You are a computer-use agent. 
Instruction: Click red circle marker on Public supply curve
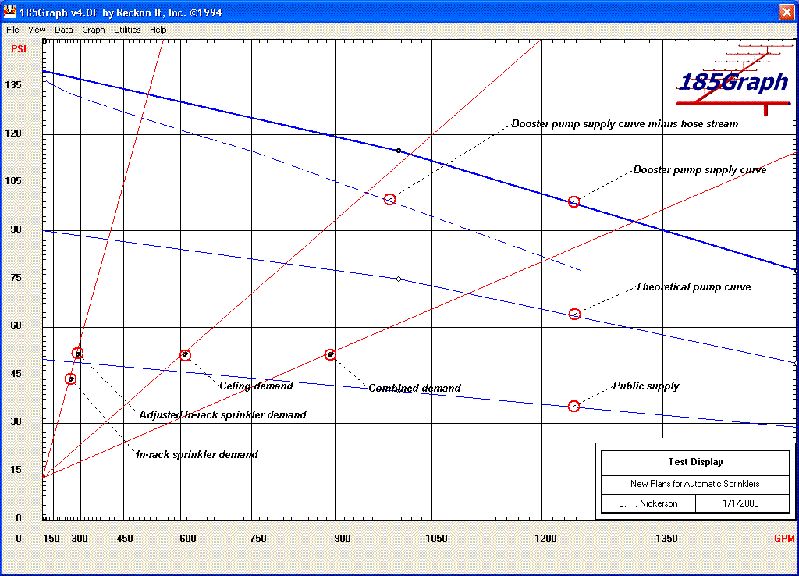click(x=574, y=406)
